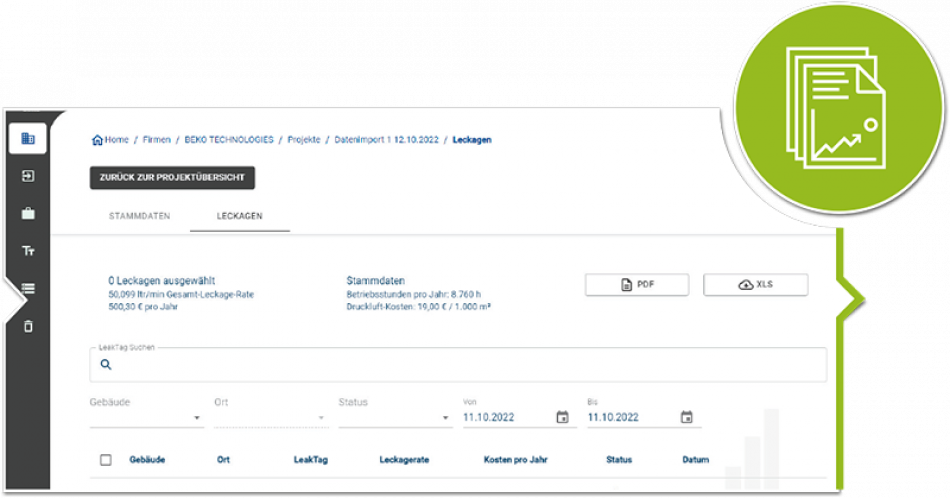Export leak list as XLS

pyautogui.click(x=756, y=285)
